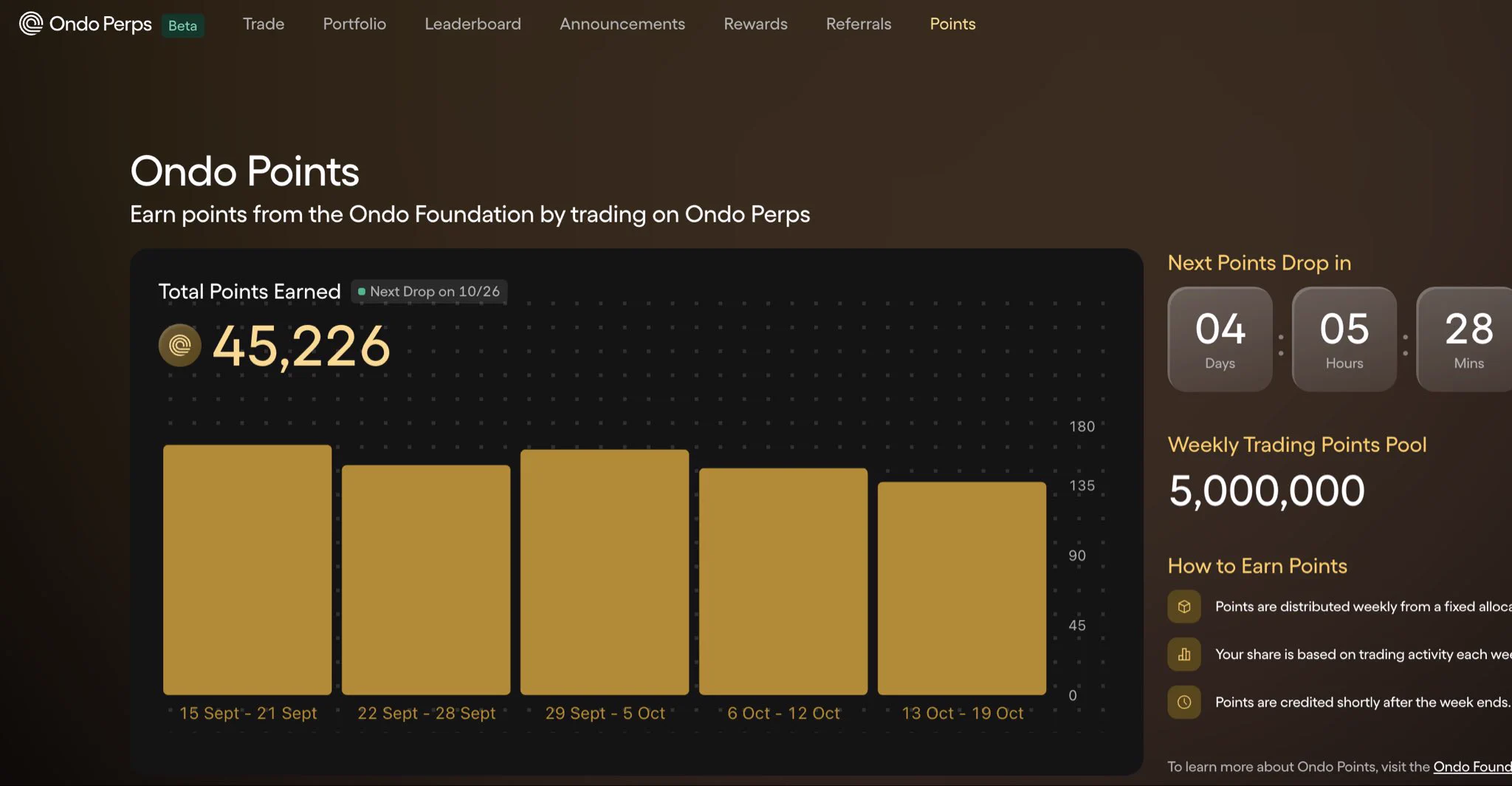Click the 45,226 total points value
Image resolution: width=1512 pixels, height=786 pixels.
click(x=301, y=346)
